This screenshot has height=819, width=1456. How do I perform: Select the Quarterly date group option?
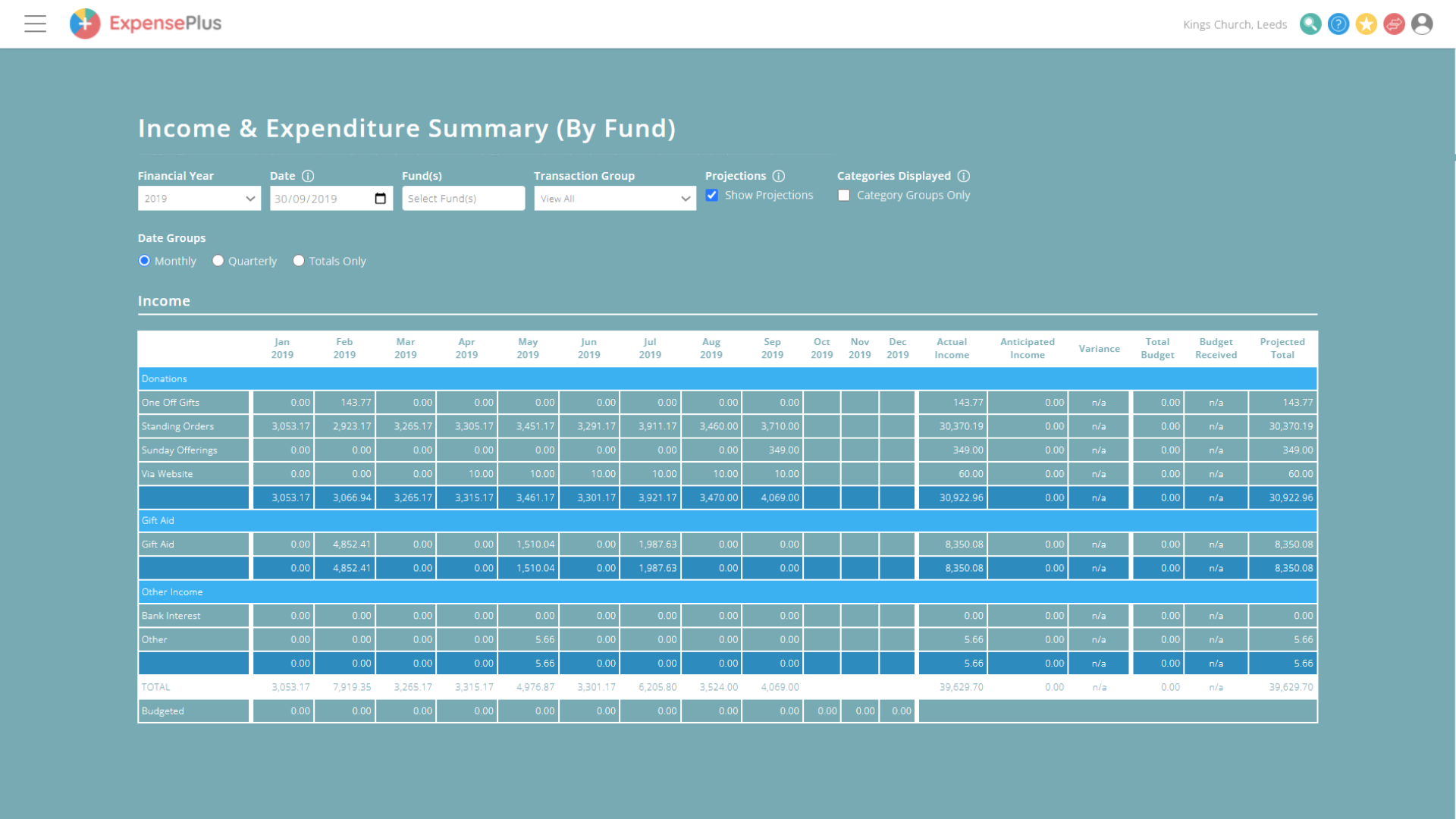(218, 261)
